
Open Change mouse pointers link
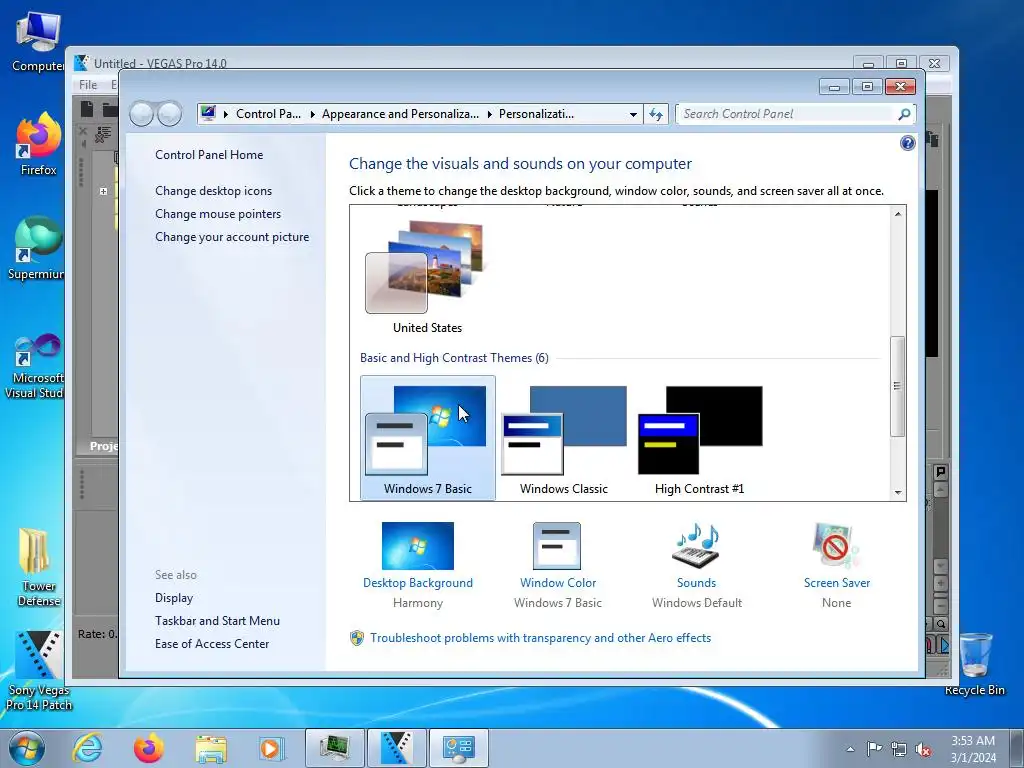coord(218,214)
